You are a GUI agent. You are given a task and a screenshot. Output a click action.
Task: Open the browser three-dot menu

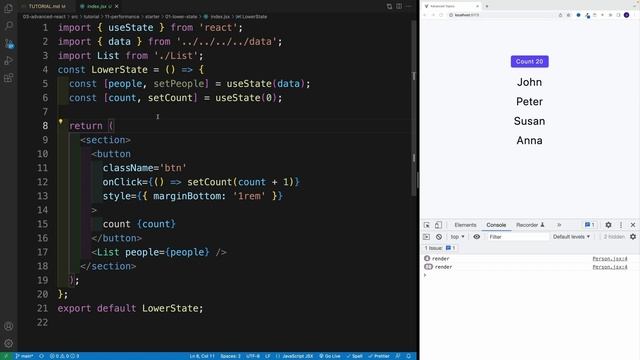point(635,15)
